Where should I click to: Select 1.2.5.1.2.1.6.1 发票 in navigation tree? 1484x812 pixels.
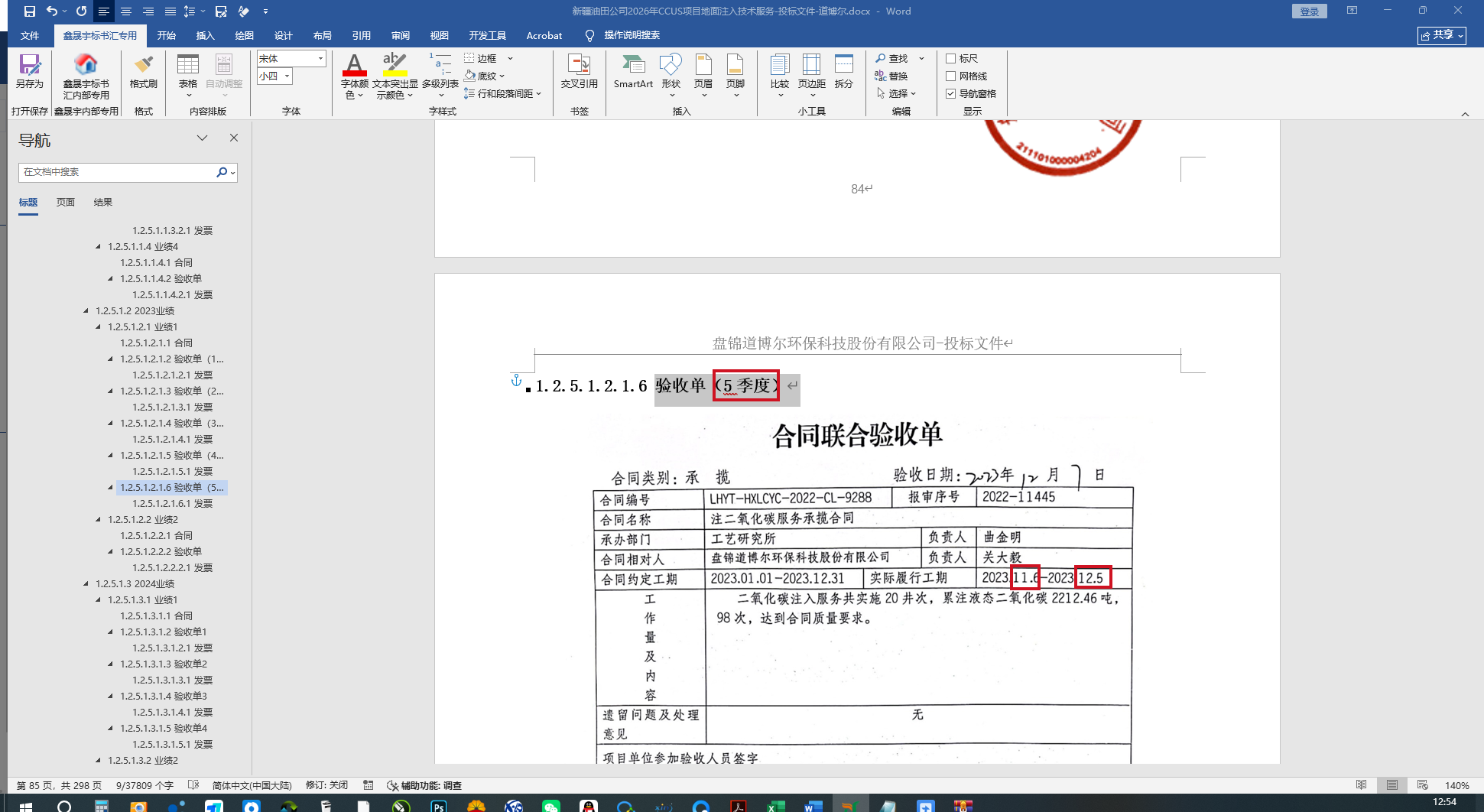173,503
